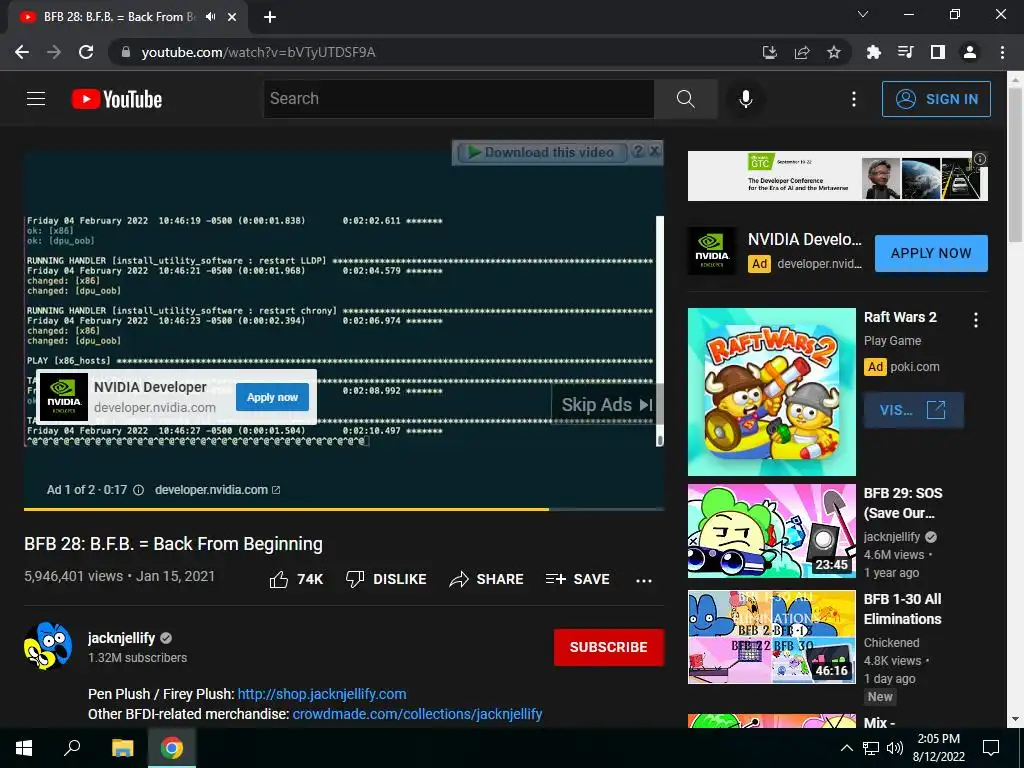Click the DISLIKE button

(x=386, y=579)
